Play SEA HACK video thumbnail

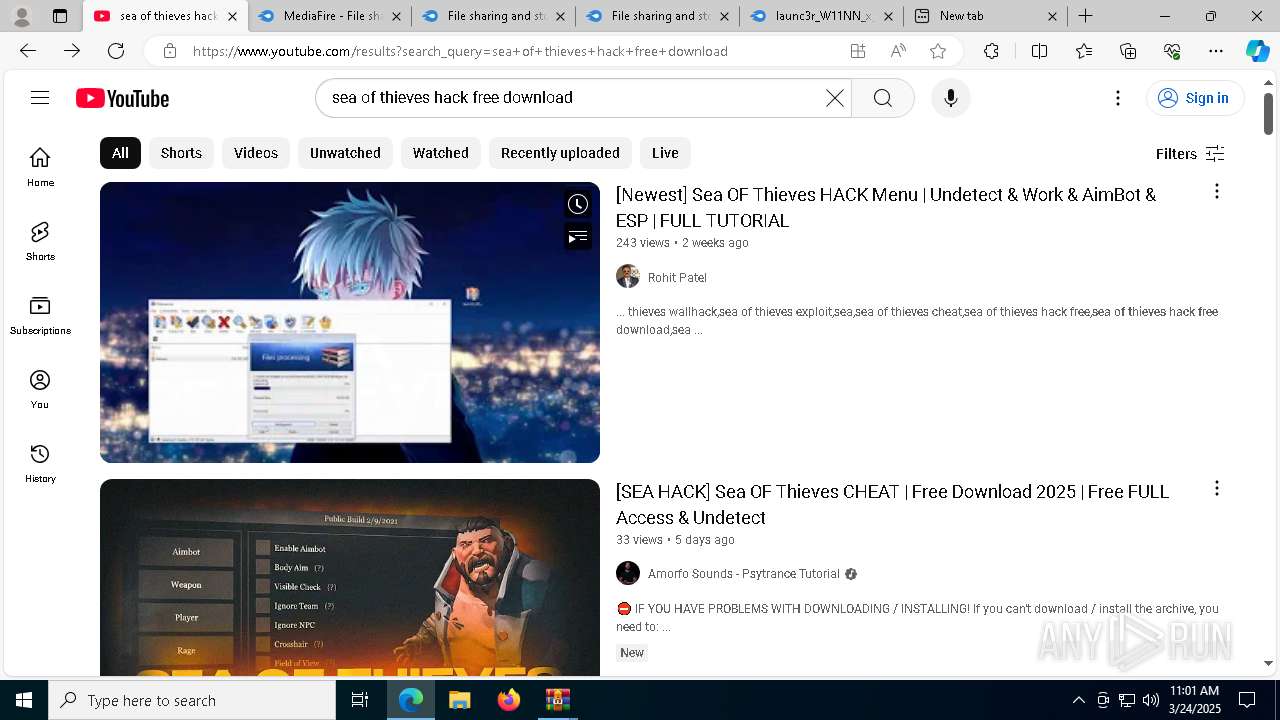[350, 577]
